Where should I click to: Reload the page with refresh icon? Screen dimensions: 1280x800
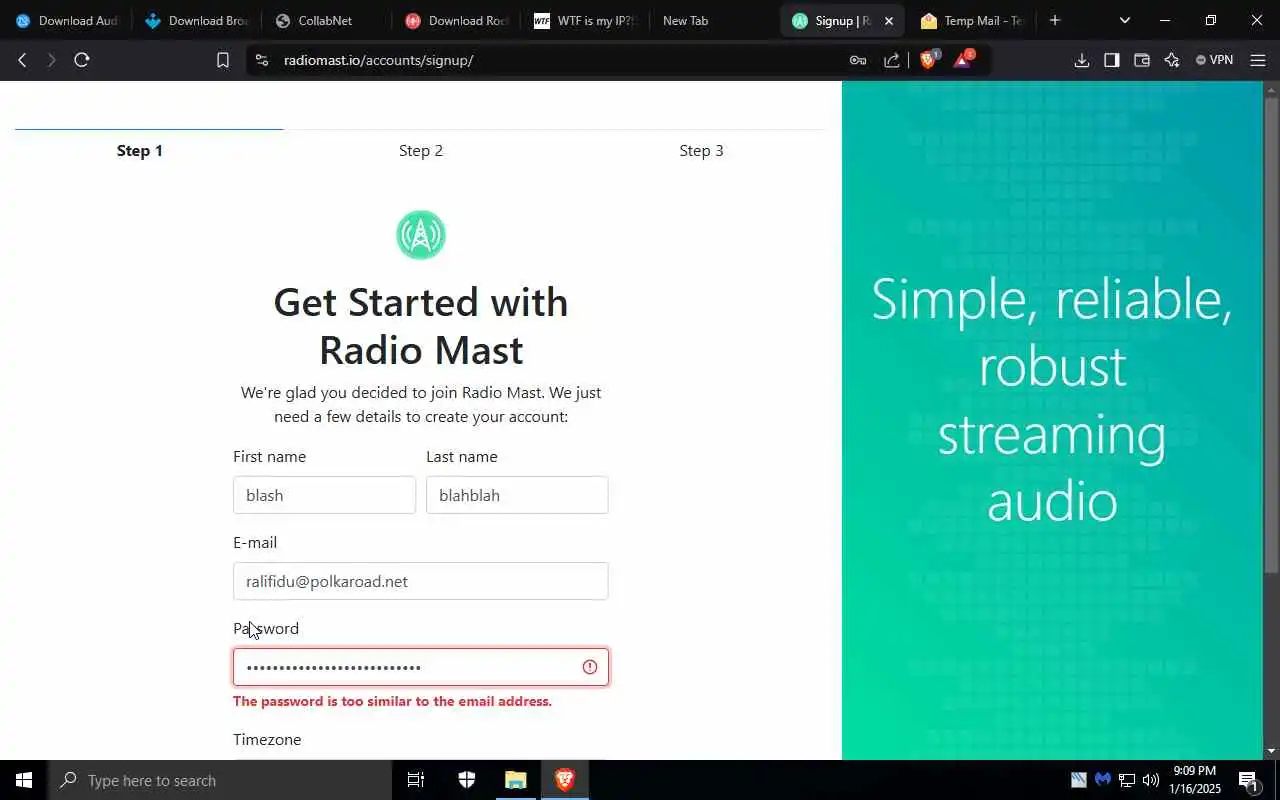point(82,60)
